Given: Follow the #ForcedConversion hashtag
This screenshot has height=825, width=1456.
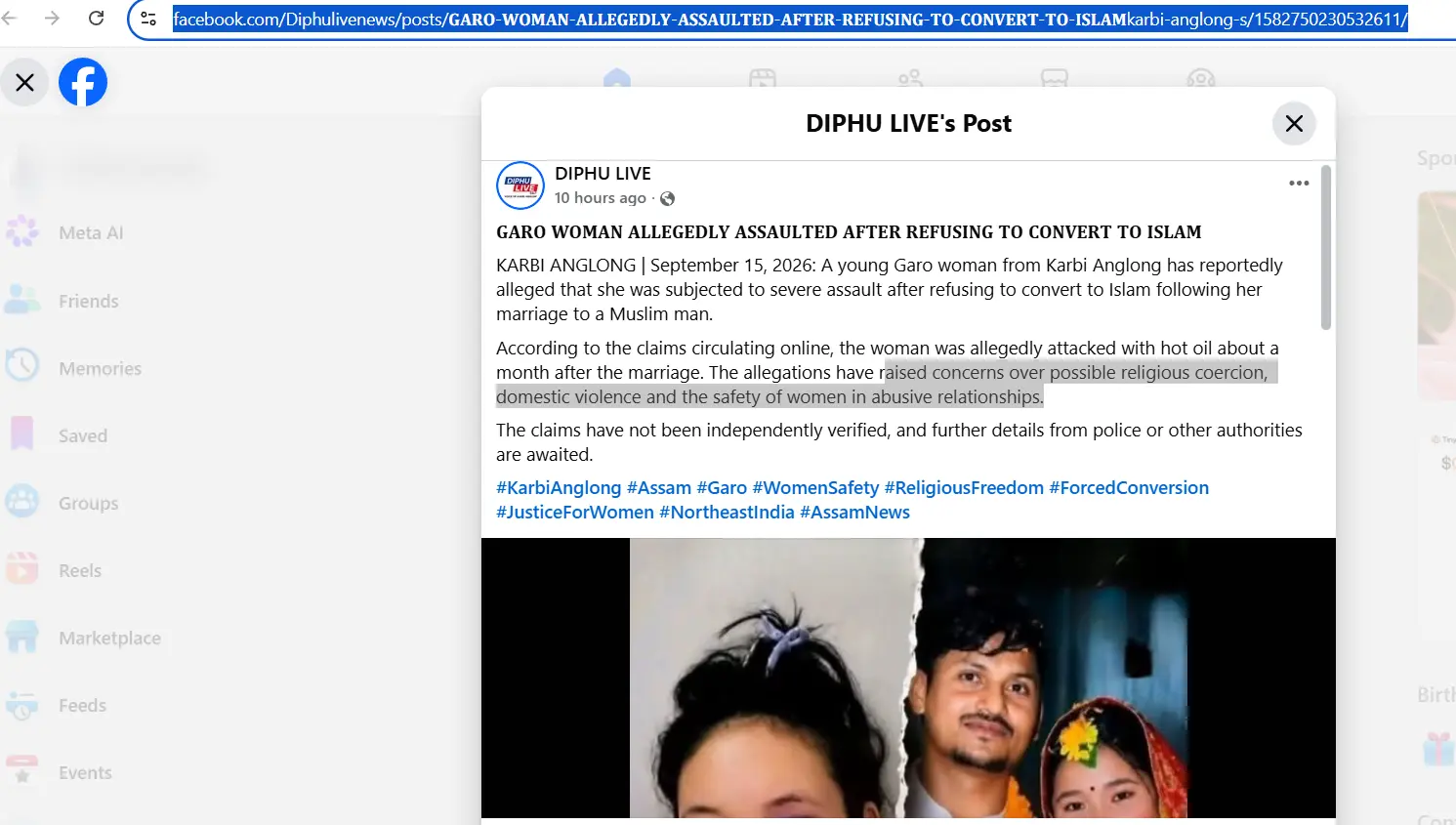Looking at the screenshot, I should [x=1129, y=488].
